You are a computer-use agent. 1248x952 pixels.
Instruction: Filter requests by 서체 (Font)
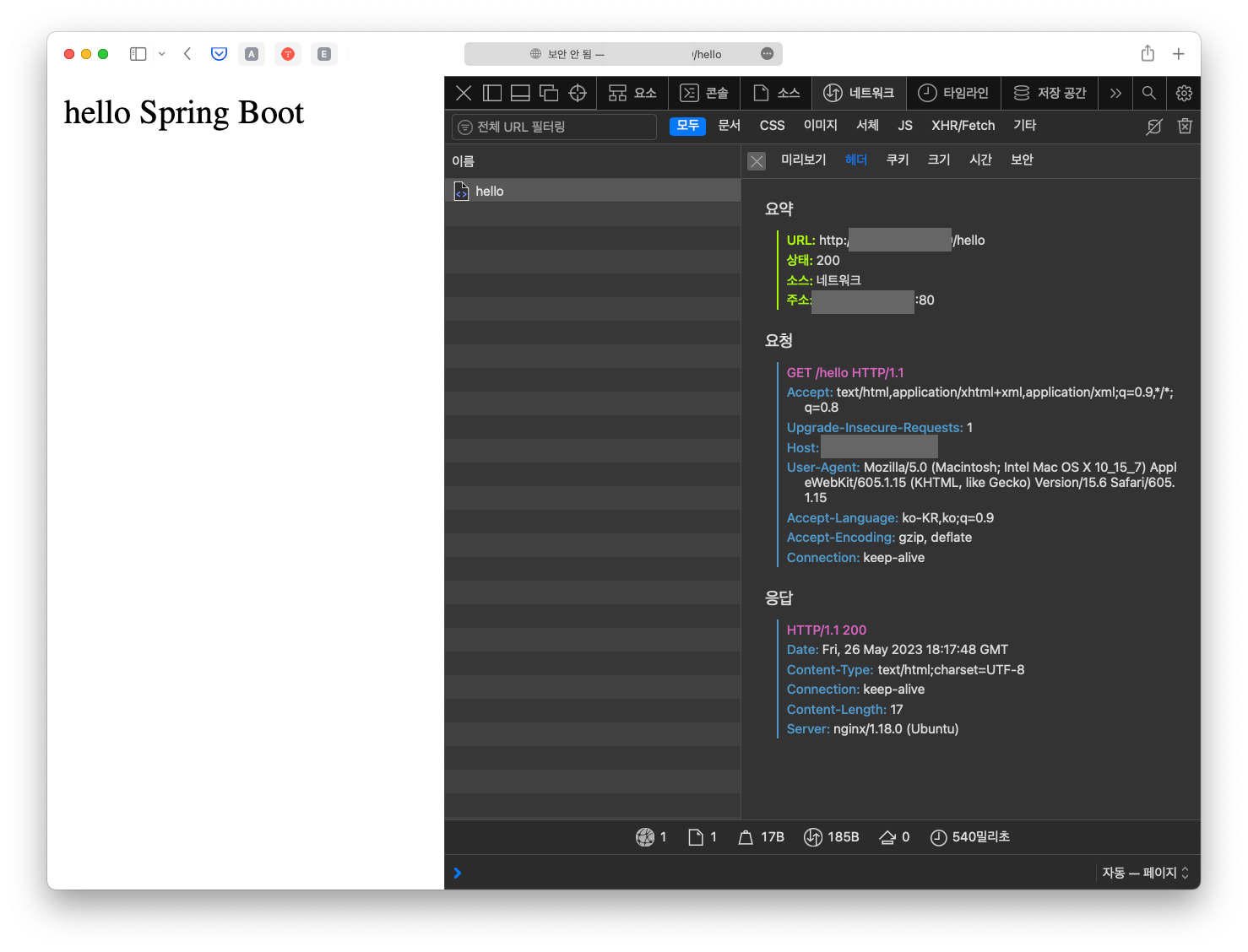[x=867, y=126]
